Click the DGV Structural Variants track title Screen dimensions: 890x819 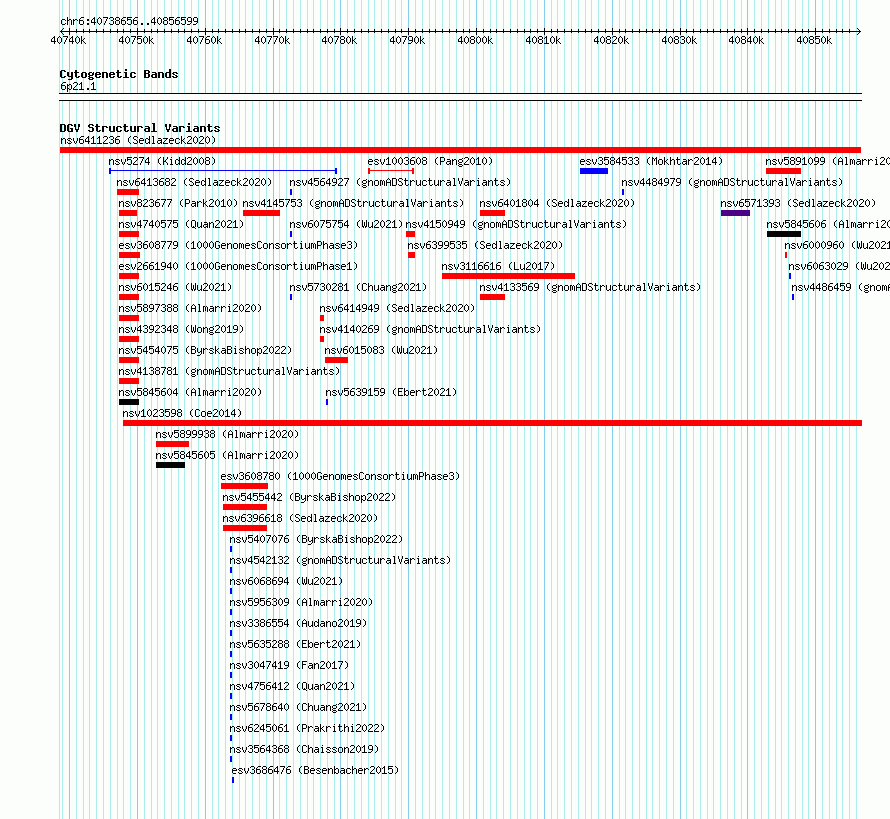(140, 128)
